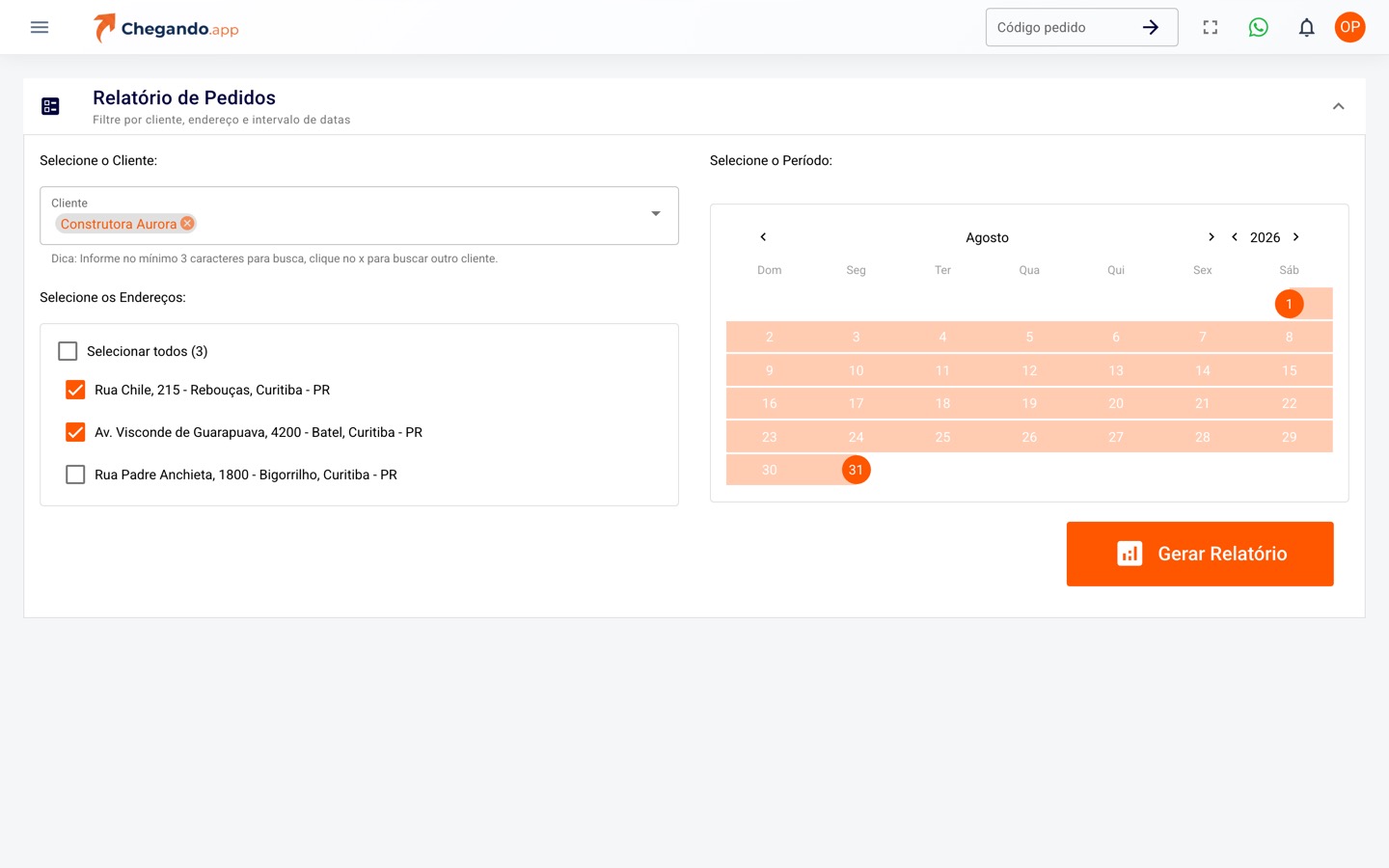
Task: Open the OP user avatar menu
Action: (1350, 27)
